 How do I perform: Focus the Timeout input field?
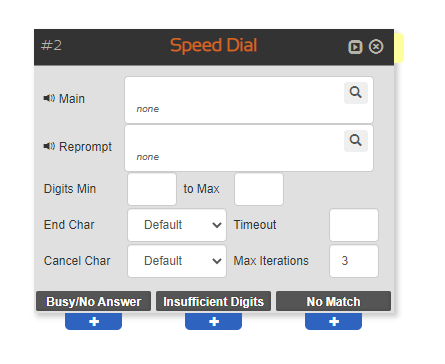pyautogui.click(x=354, y=225)
